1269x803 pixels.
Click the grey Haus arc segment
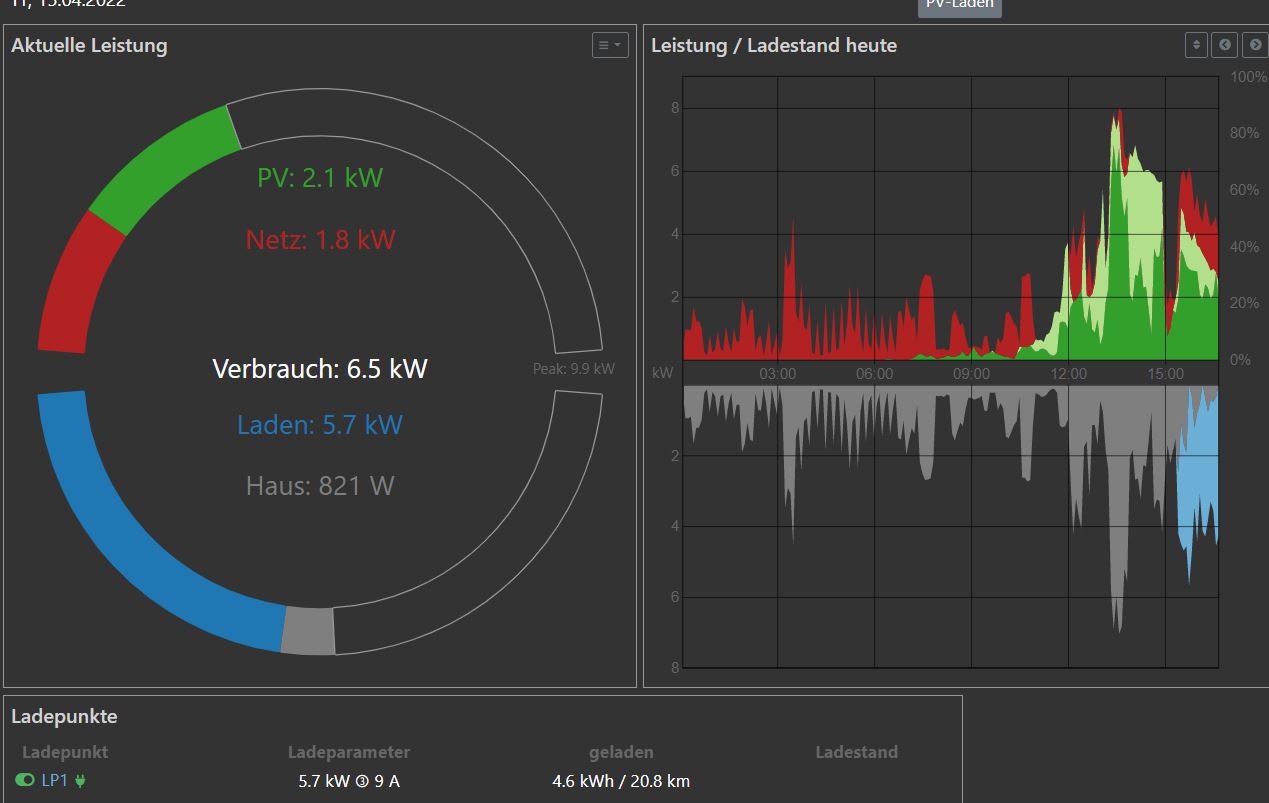(308, 631)
